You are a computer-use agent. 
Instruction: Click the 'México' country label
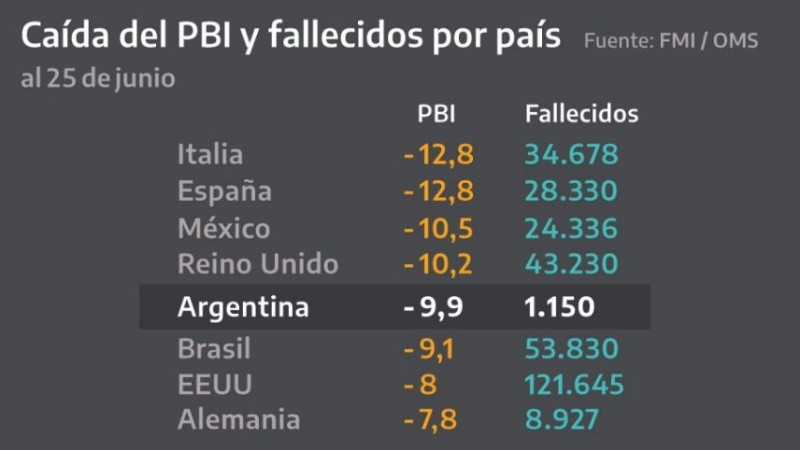[x=224, y=228]
